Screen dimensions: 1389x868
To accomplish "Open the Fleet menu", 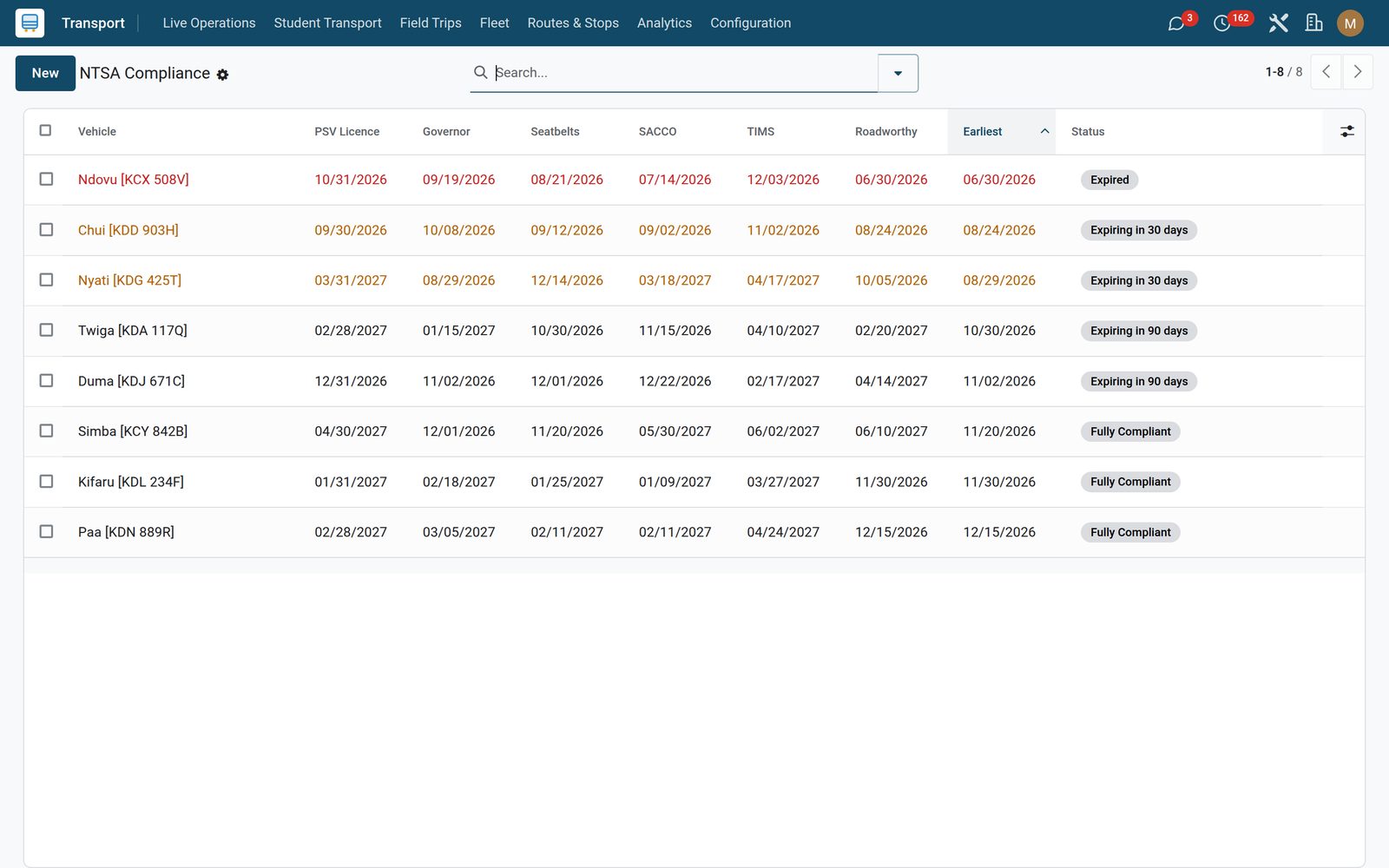I will pyautogui.click(x=494, y=23).
